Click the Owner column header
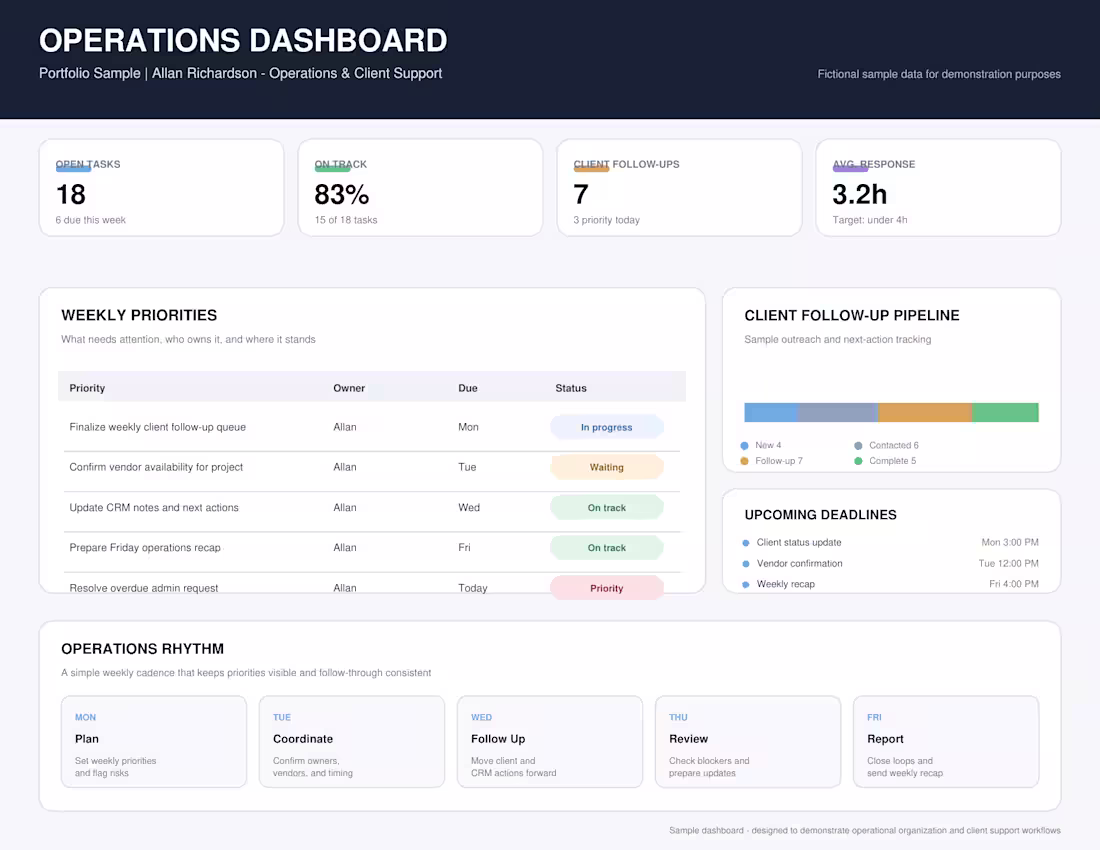1100x850 pixels. 349,388
